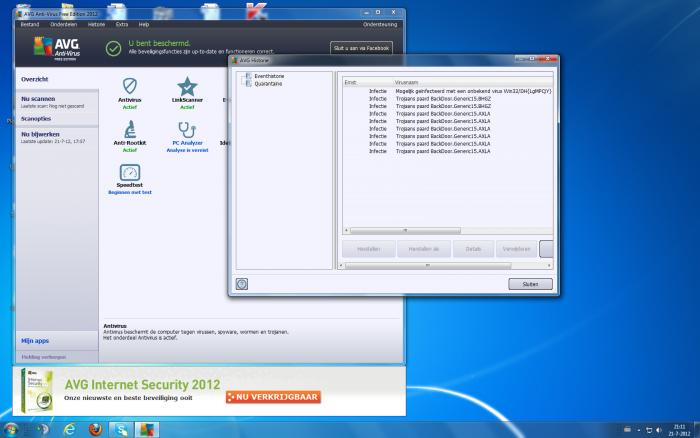700x438 pixels.
Task: Open the PC Analyzer stethoscope icon
Action: (187, 130)
